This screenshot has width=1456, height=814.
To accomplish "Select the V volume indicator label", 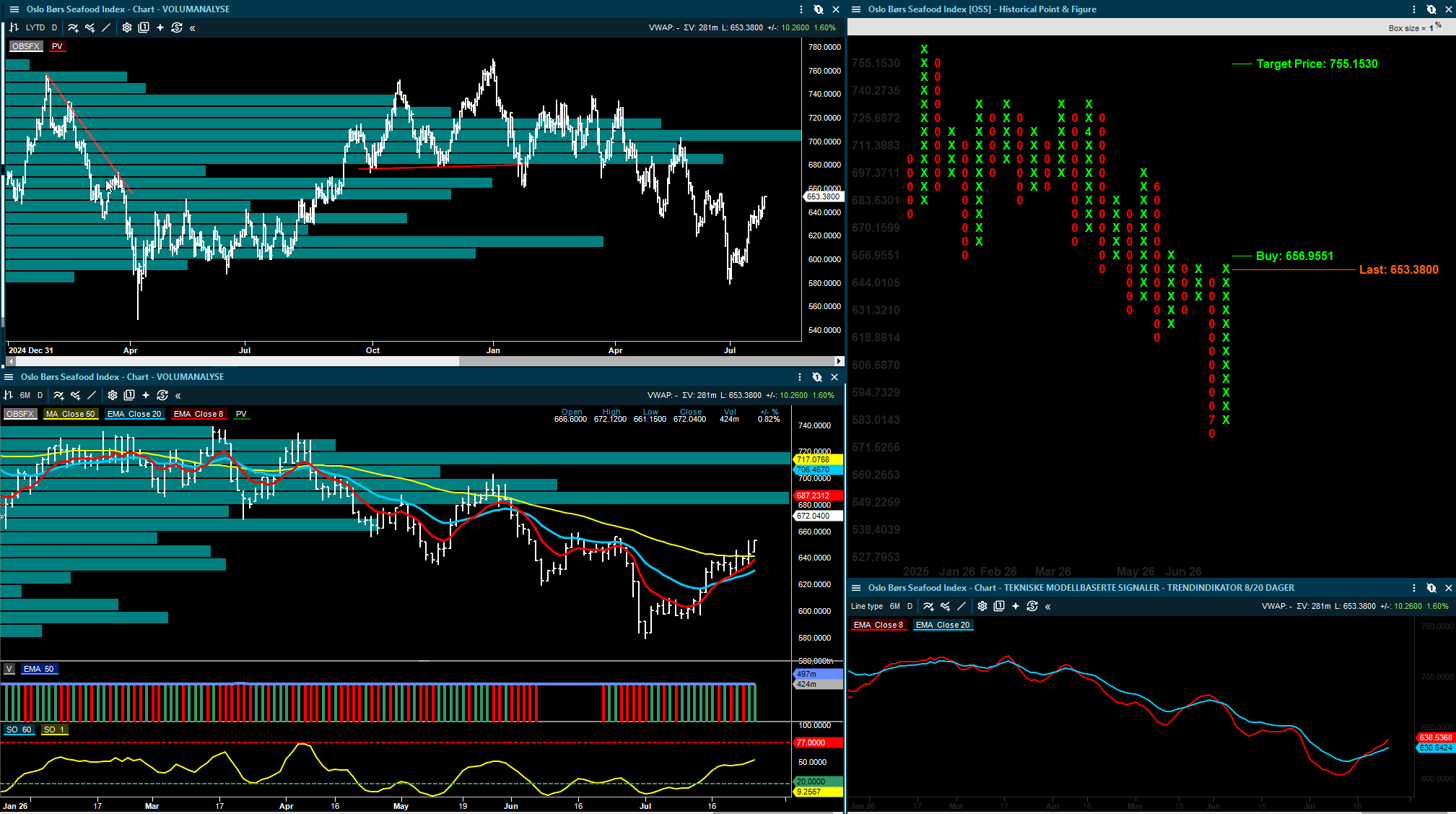I will click(x=9, y=669).
